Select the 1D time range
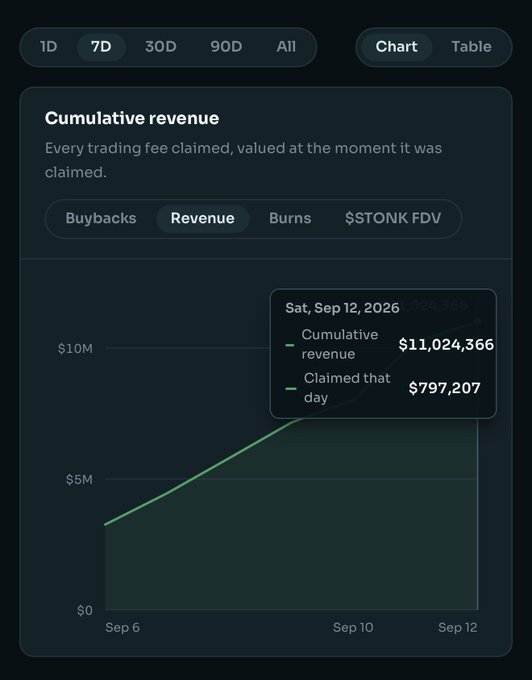The width and height of the screenshot is (532, 680). point(49,46)
